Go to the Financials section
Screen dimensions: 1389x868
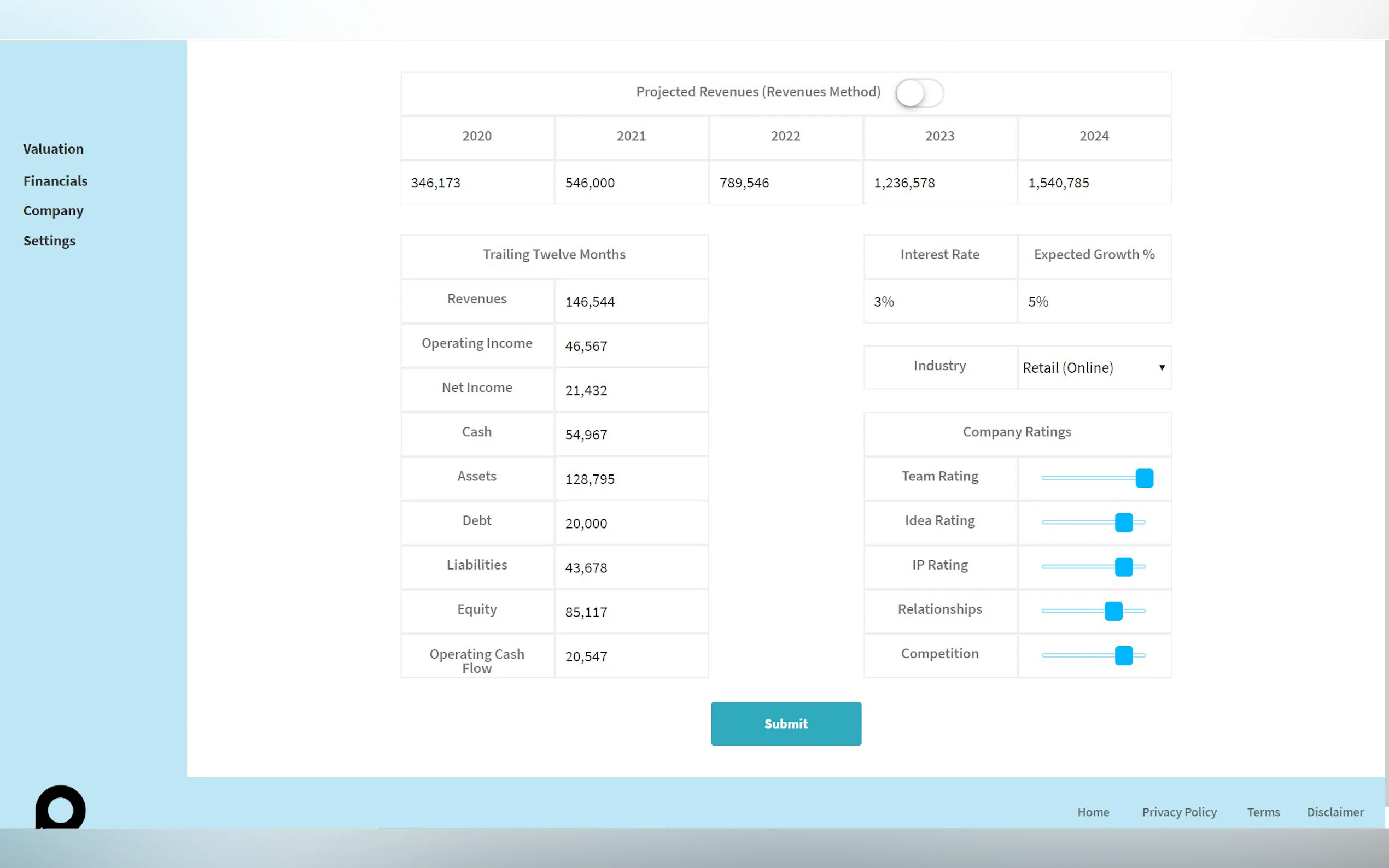55,181
